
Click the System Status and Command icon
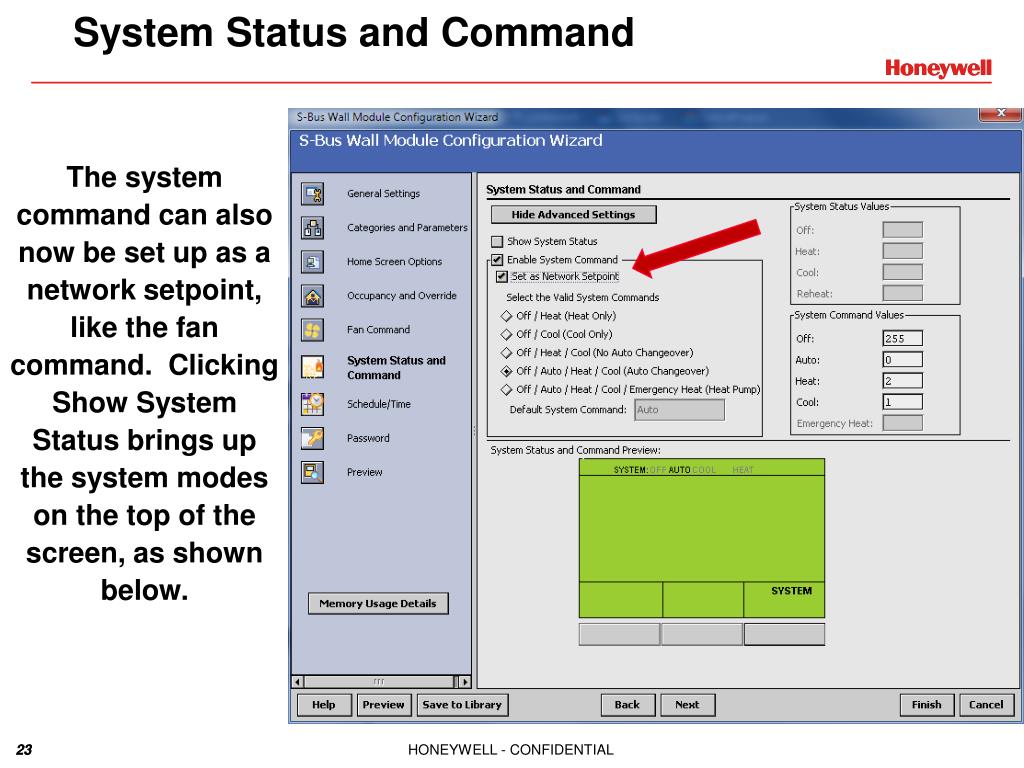point(313,367)
